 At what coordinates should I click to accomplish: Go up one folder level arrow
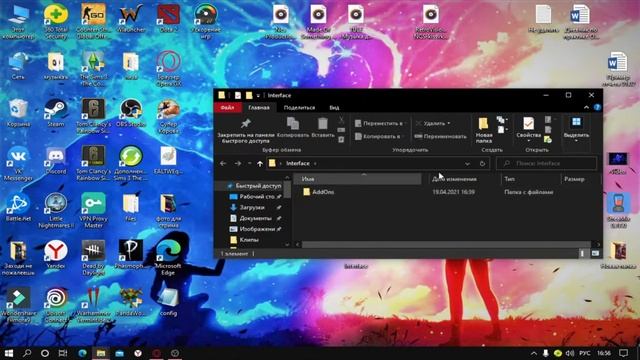(260, 163)
